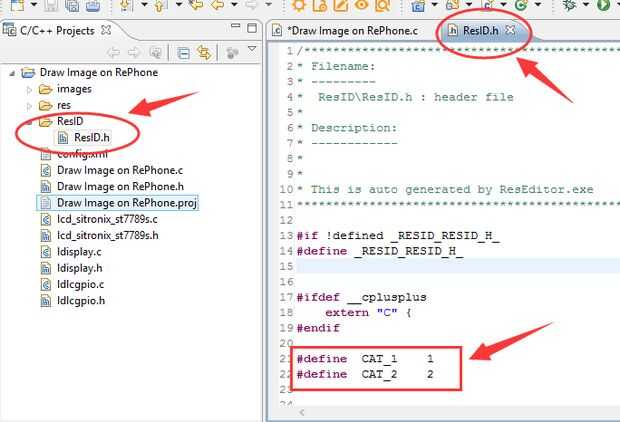620x422 pixels.
Task: Click the Filters icon in Projects panel
Action: click(232, 53)
